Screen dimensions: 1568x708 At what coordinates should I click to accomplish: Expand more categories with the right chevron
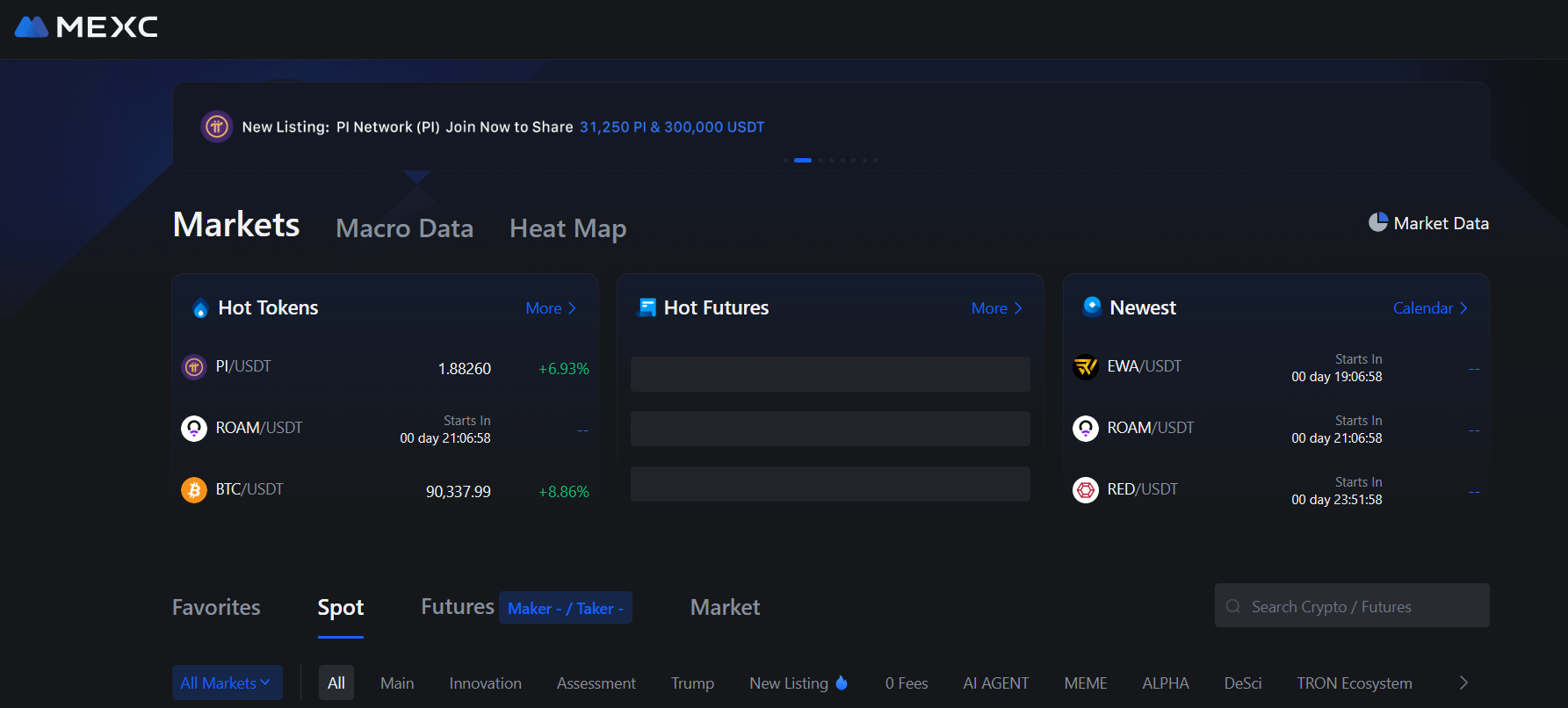tap(1463, 683)
